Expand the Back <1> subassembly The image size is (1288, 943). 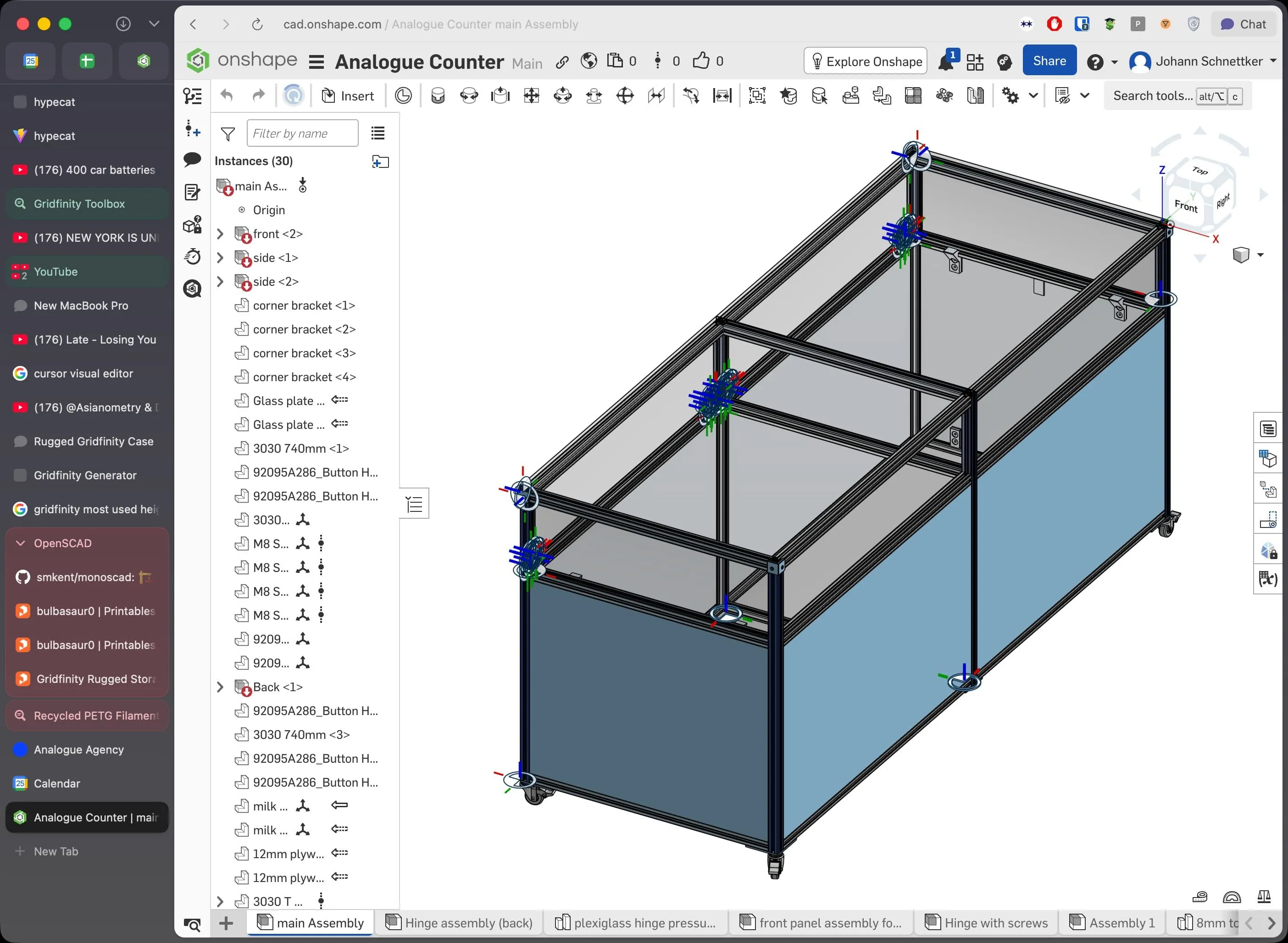pos(220,687)
